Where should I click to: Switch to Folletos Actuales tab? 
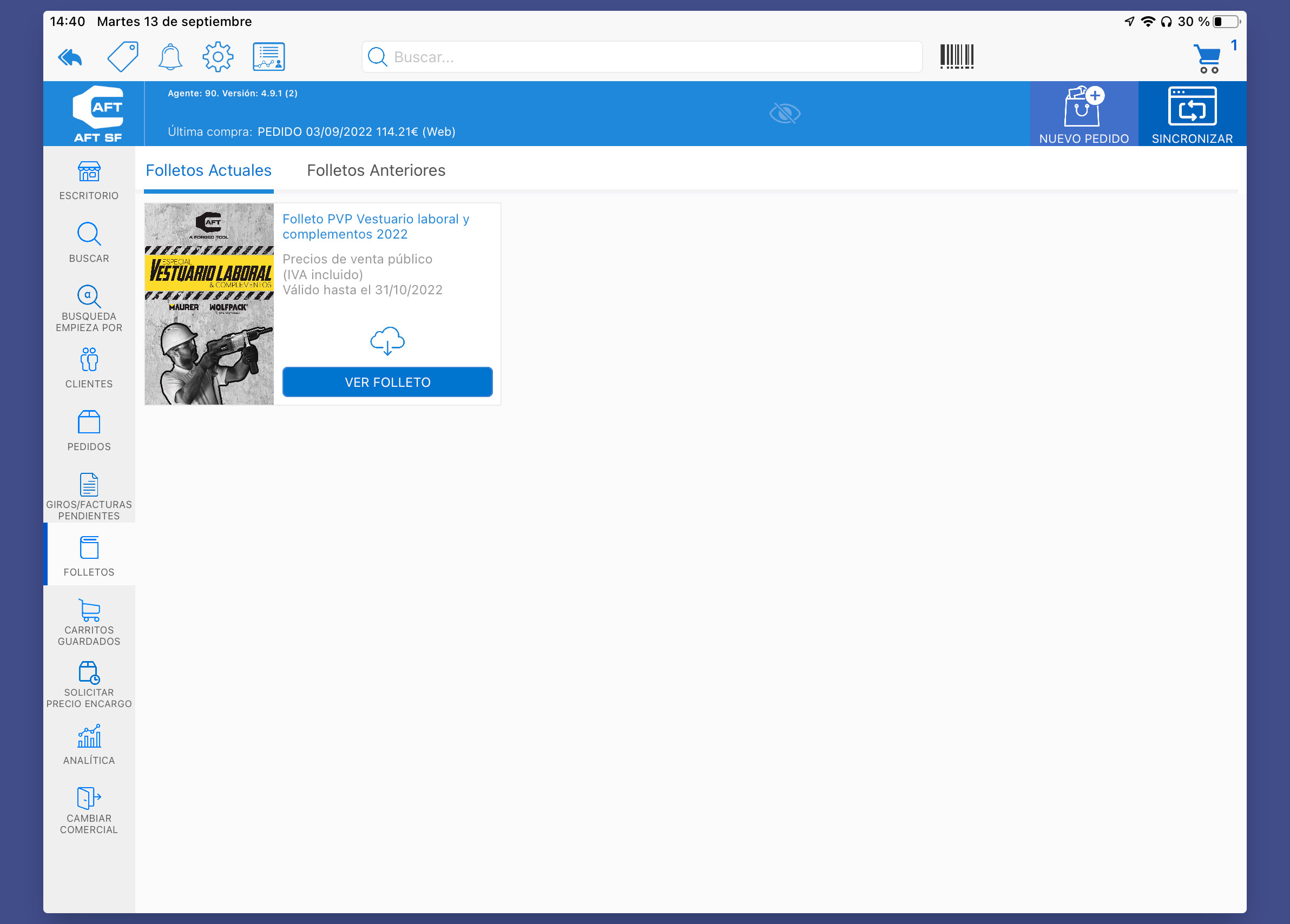(x=209, y=170)
